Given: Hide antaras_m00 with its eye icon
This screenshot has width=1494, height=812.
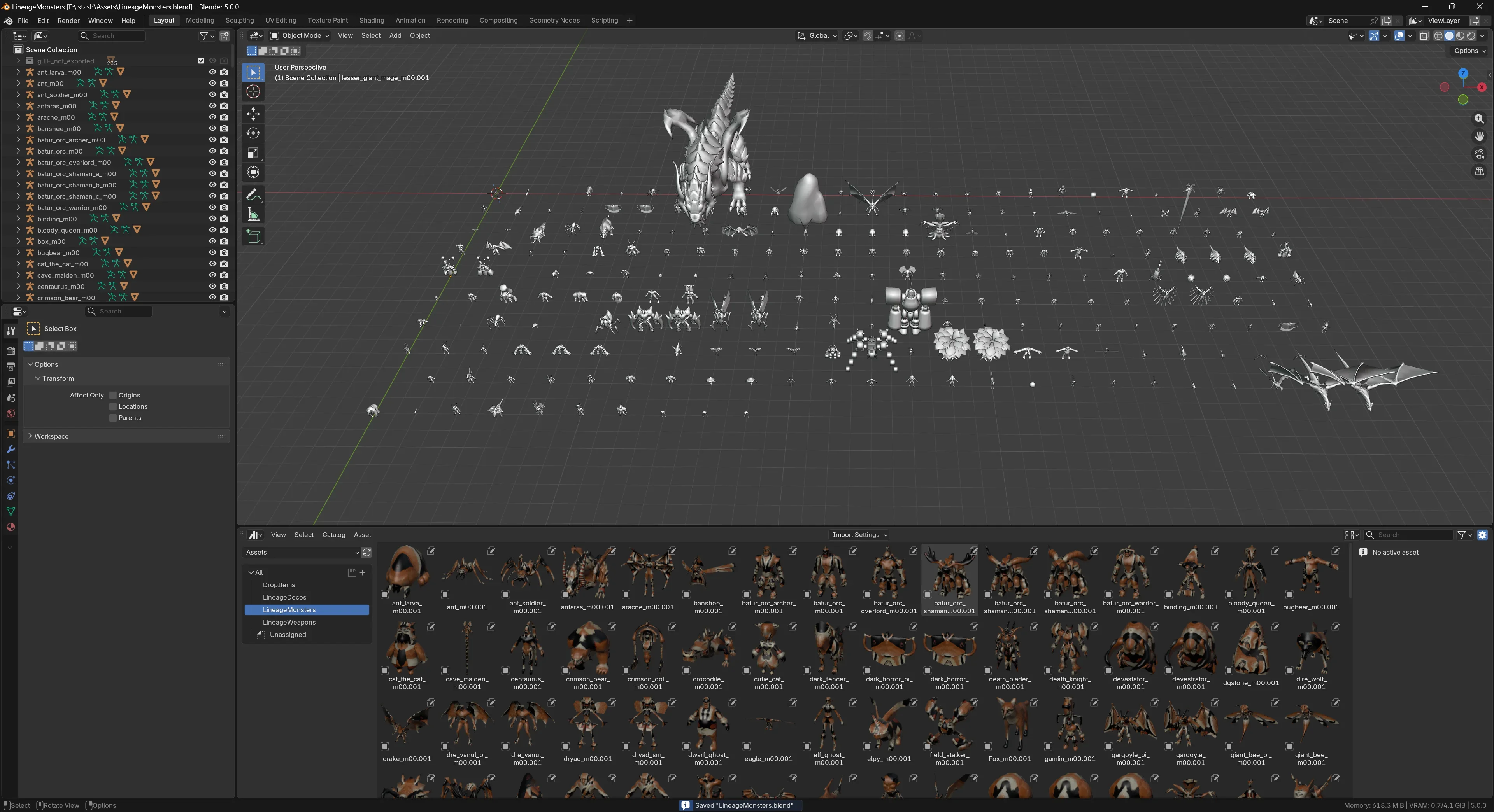Looking at the screenshot, I should (212, 106).
